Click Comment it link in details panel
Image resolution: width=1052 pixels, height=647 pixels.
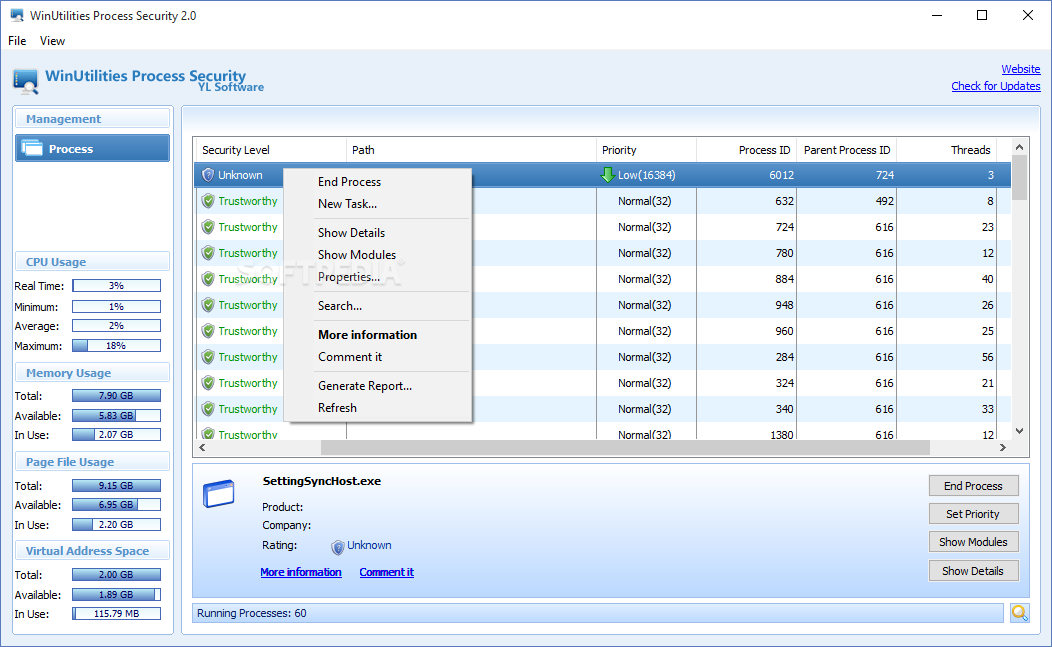tap(386, 572)
